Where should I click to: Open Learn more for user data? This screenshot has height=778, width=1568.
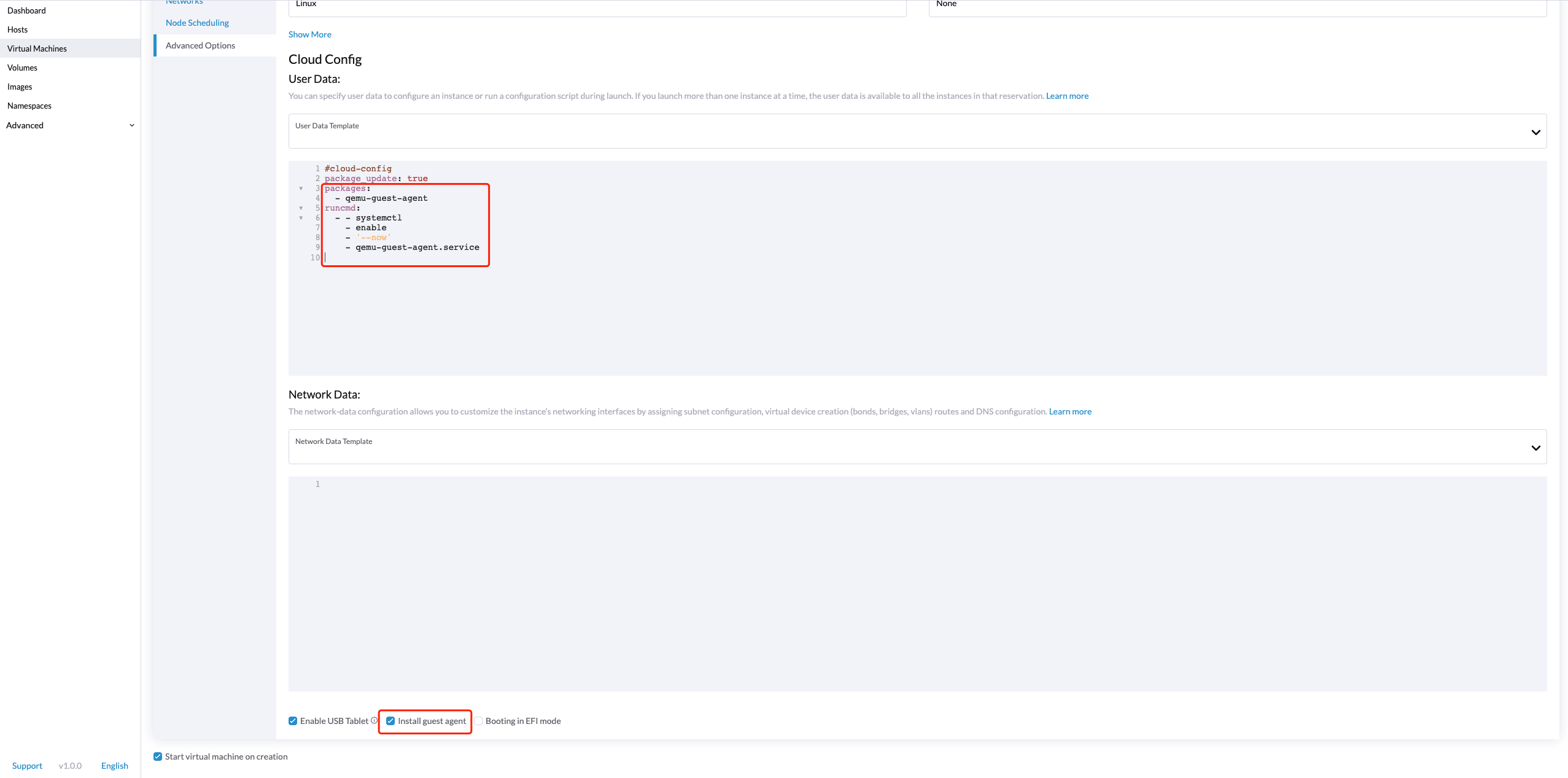tap(1066, 95)
